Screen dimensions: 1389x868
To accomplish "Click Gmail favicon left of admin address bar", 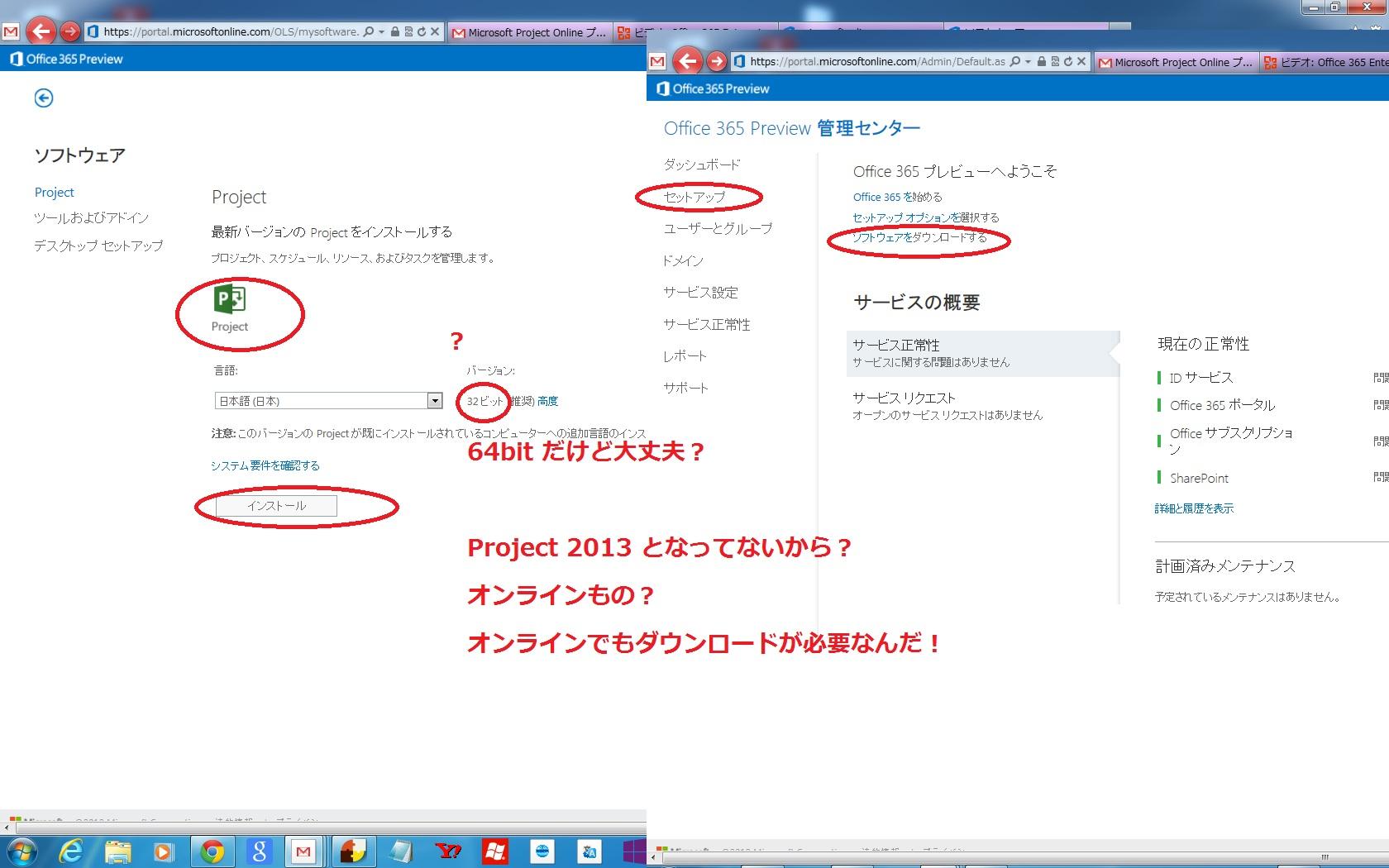I will click(x=657, y=61).
